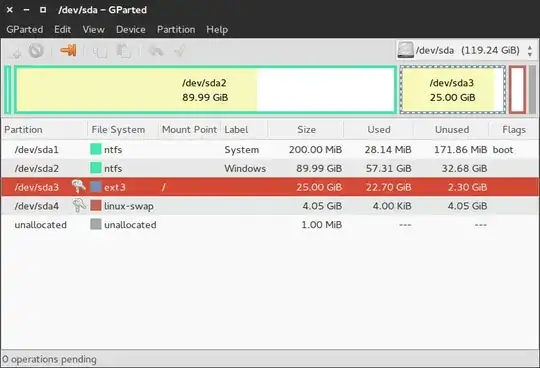Click the Paste partition toolbar icon
Image resolution: width=540 pixels, height=368 pixels.
pyautogui.click(x=124, y=51)
